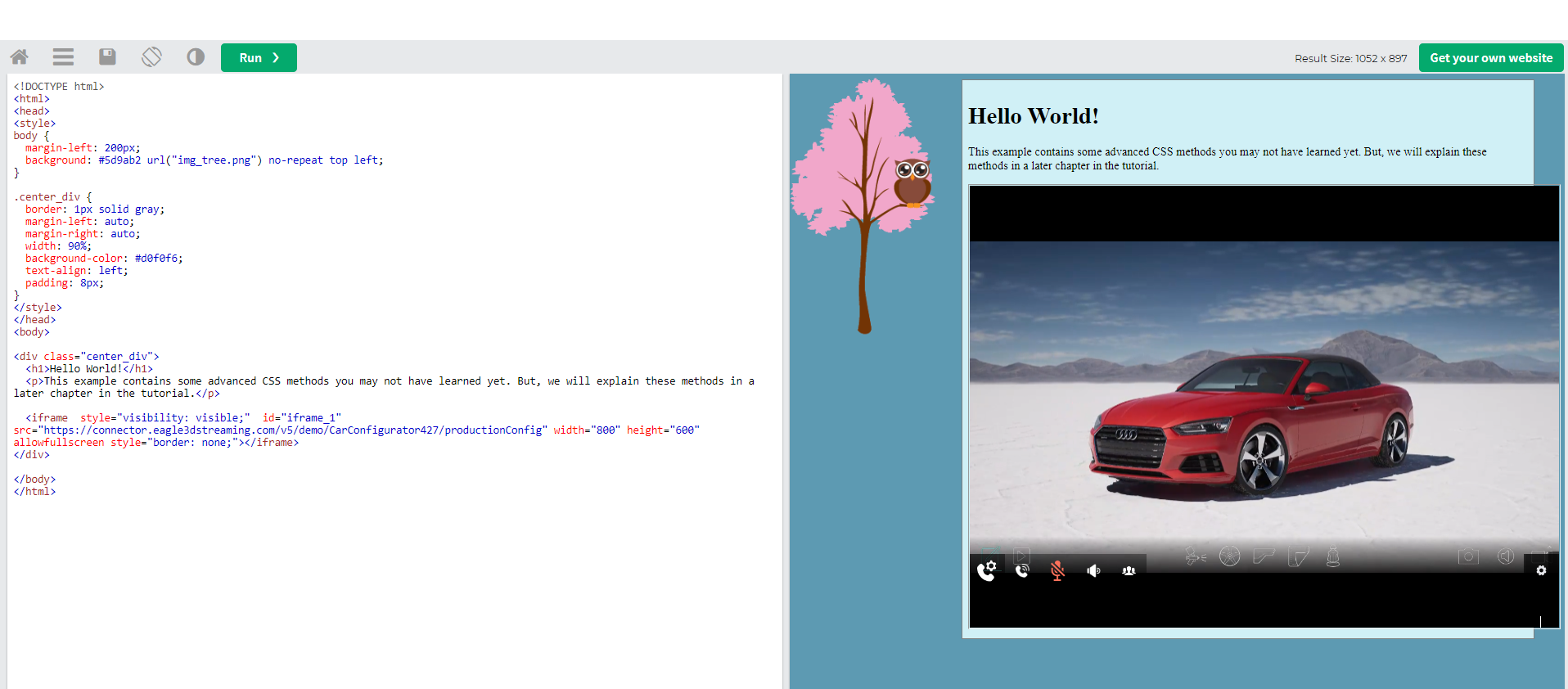The image size is (1568, 689).
Task: Click the faint play button above the call bar
Action: tap(1021, 556)
